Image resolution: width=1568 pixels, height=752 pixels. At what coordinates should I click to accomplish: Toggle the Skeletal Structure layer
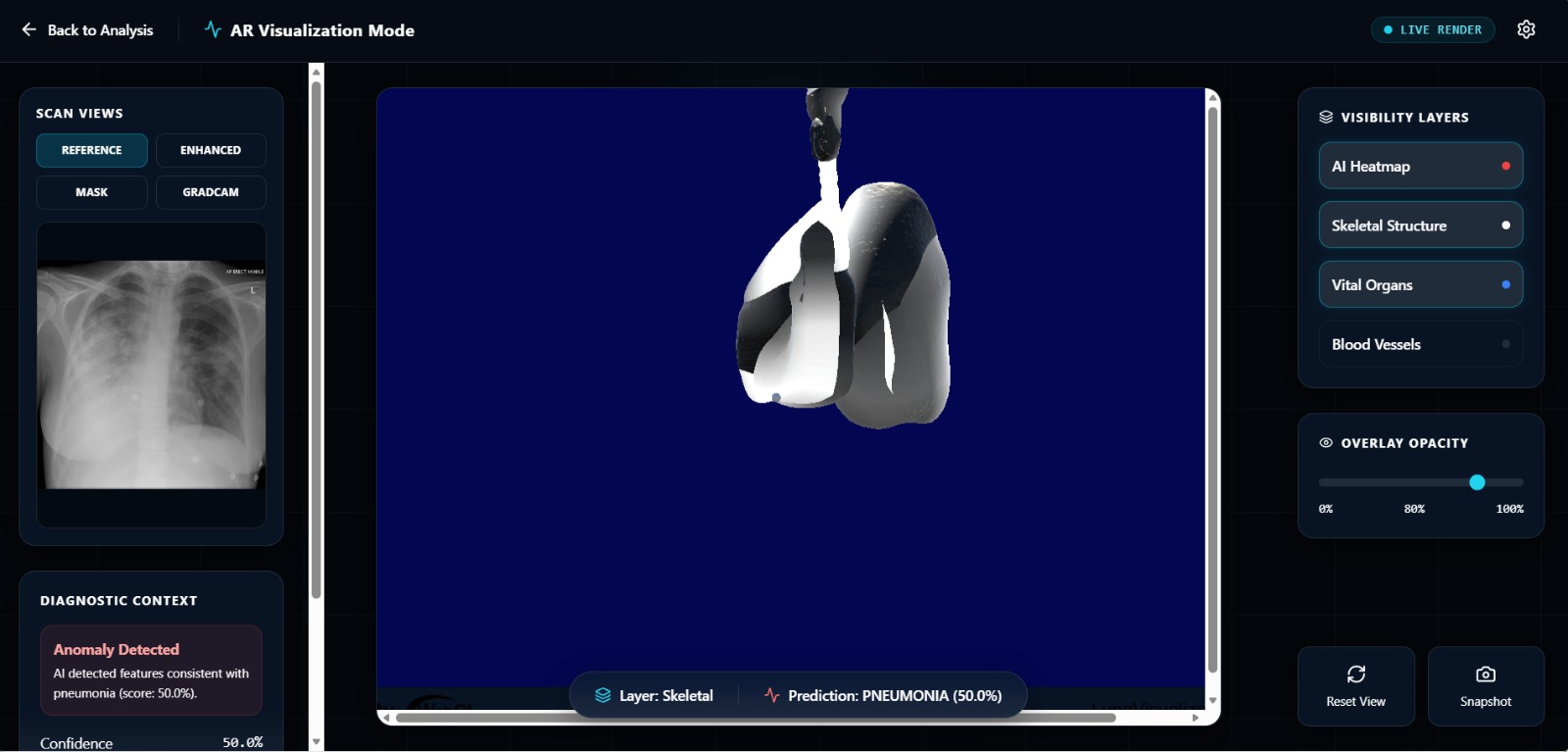point(1421,226)
